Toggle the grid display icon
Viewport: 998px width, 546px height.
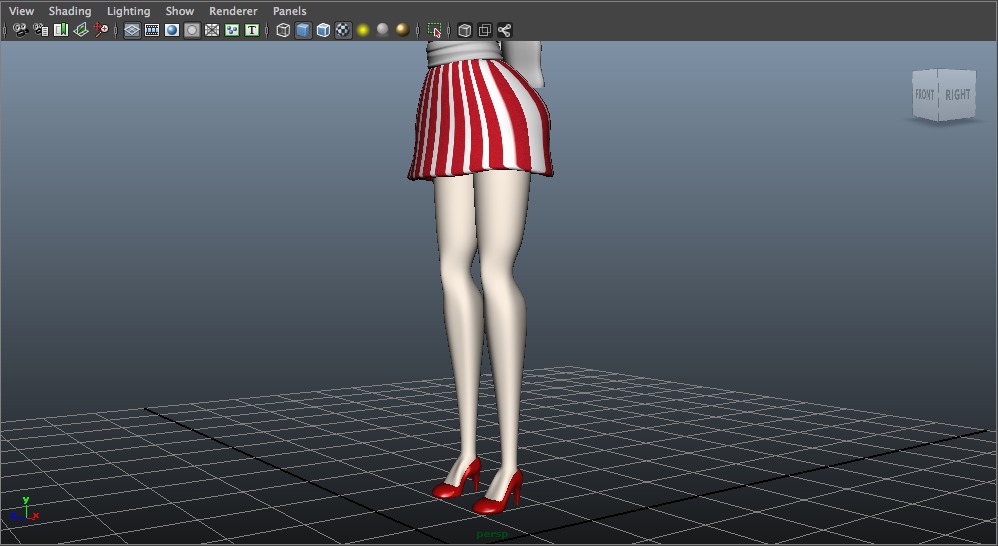[x=132, y=30]
